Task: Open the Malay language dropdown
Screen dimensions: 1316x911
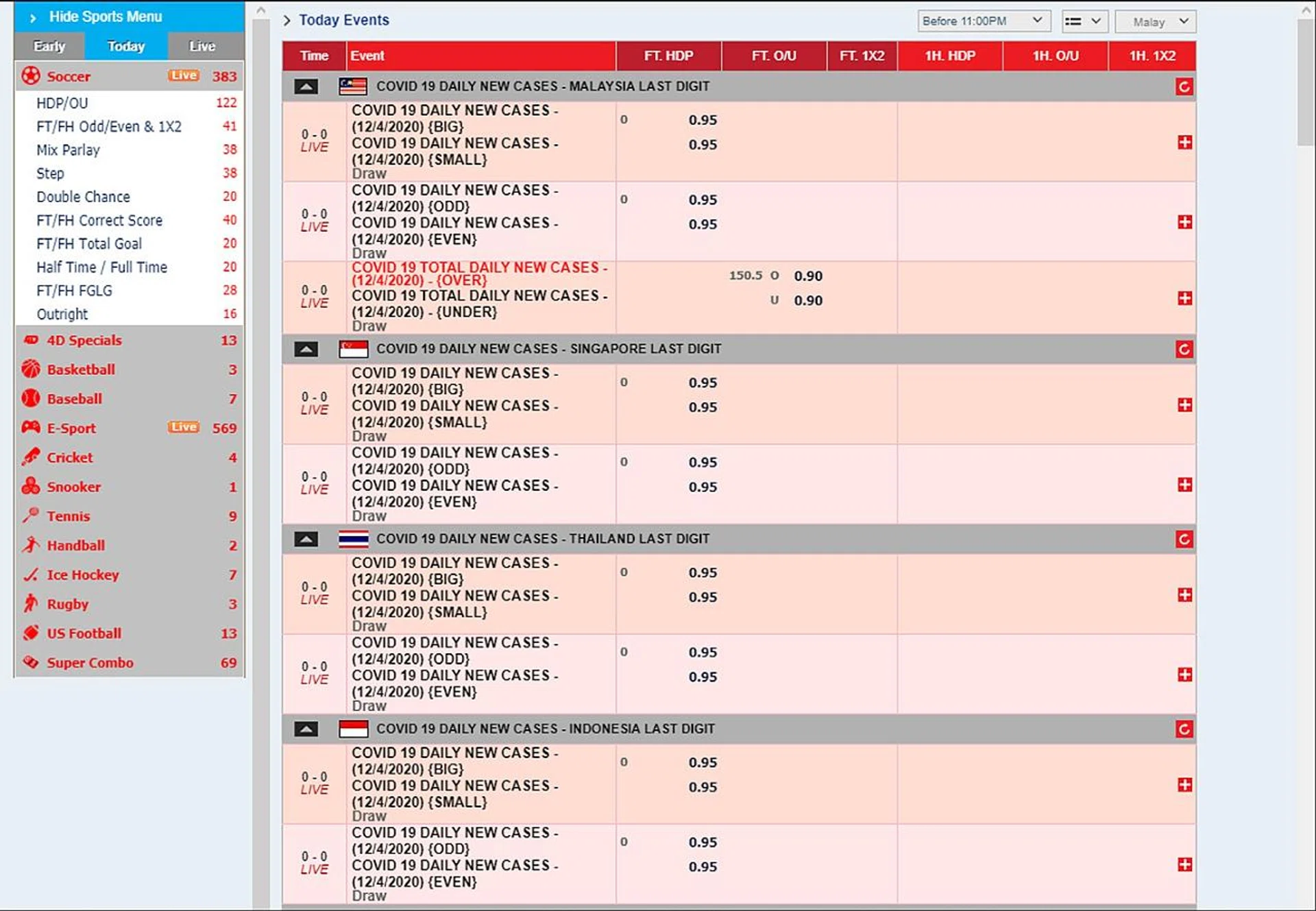Action: coord(1155,21)
